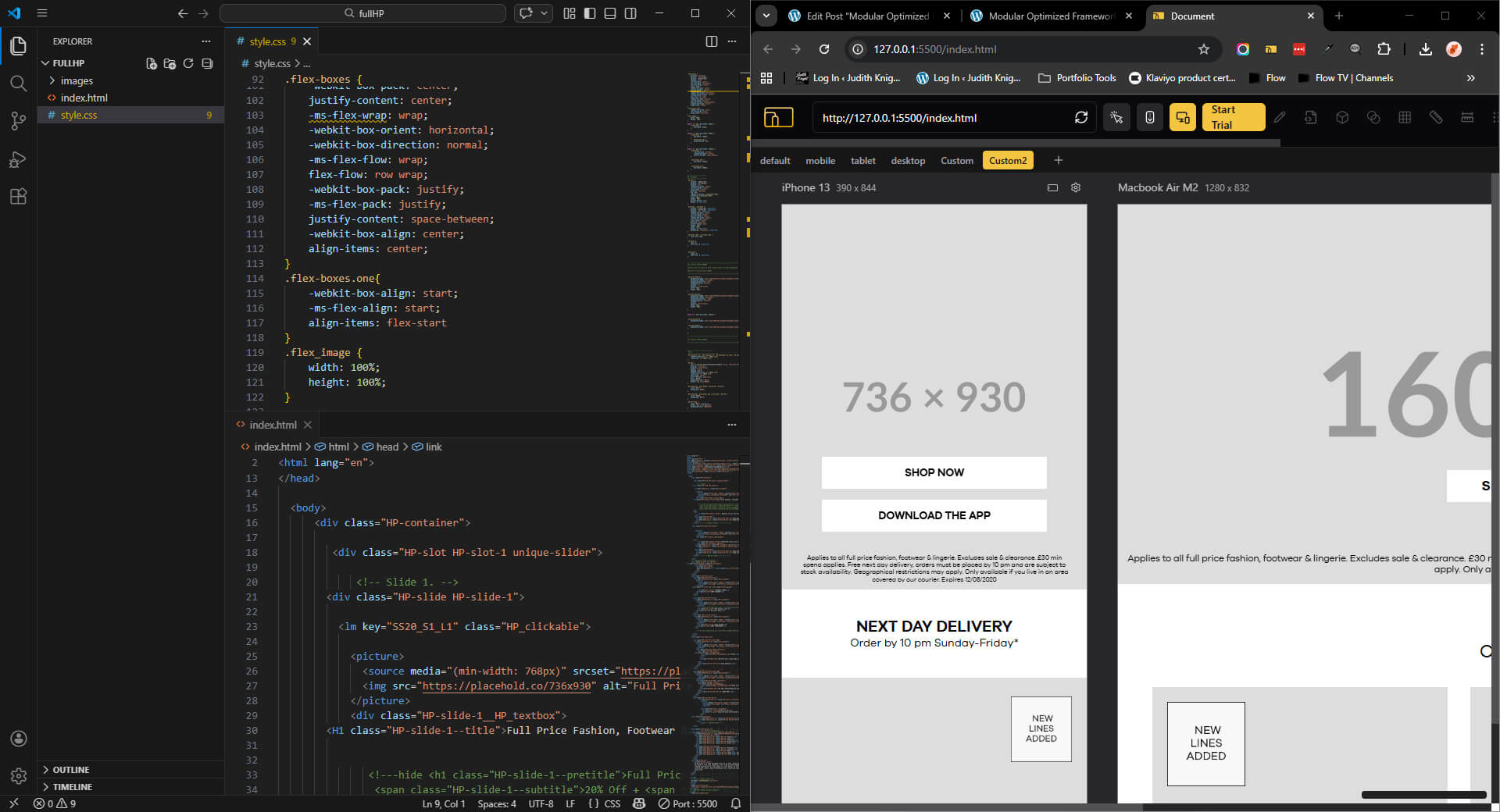
Task: Click the horizontal scrollbar in Macbook preview
Action: tap(1423, 795)
